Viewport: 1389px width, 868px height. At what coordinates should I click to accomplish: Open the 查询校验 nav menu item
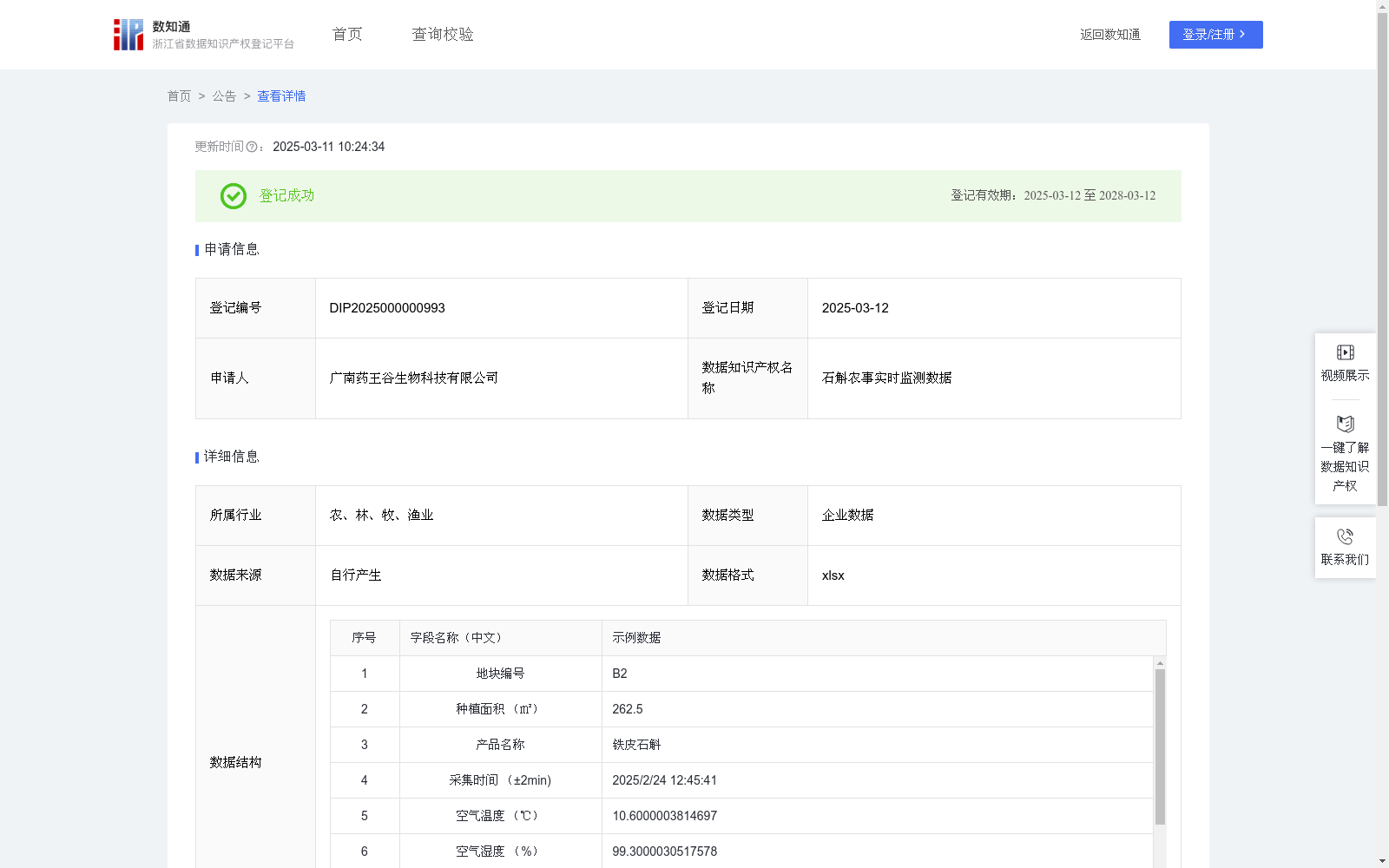tap(443, 35)
